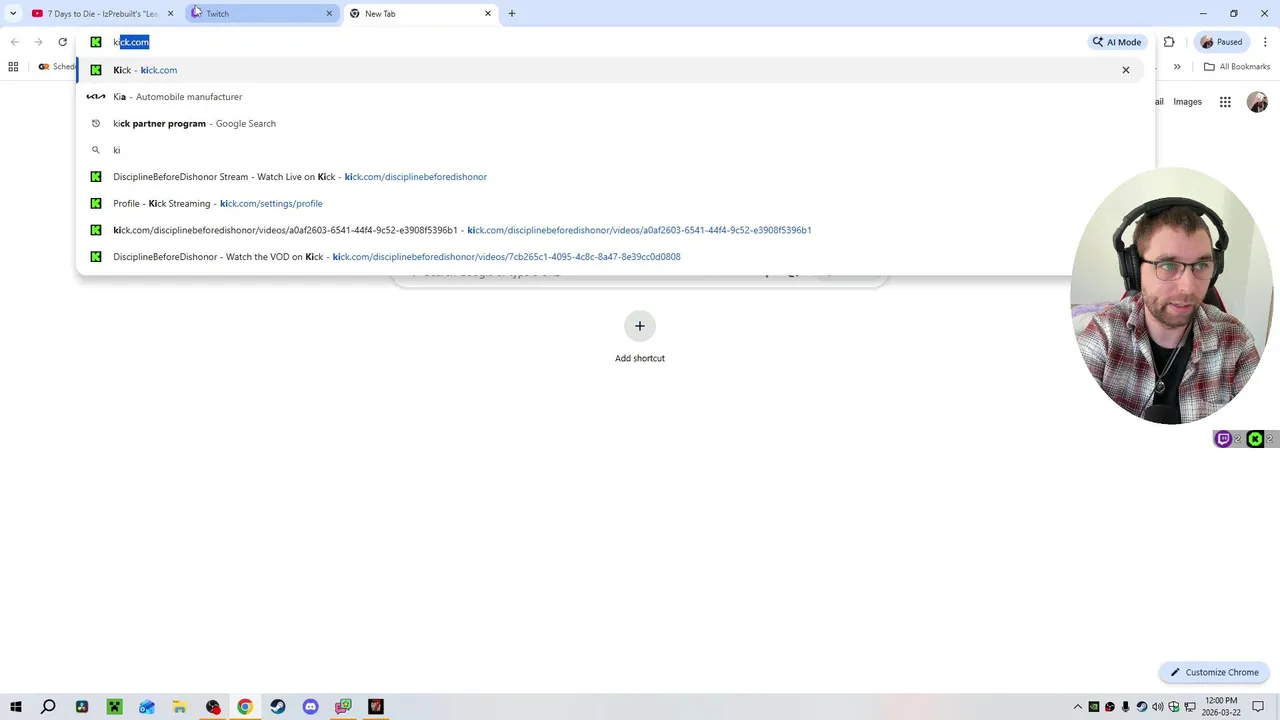Open the red-black game icon in the taskbar
1280x720 pixels.
pos(376,707)
